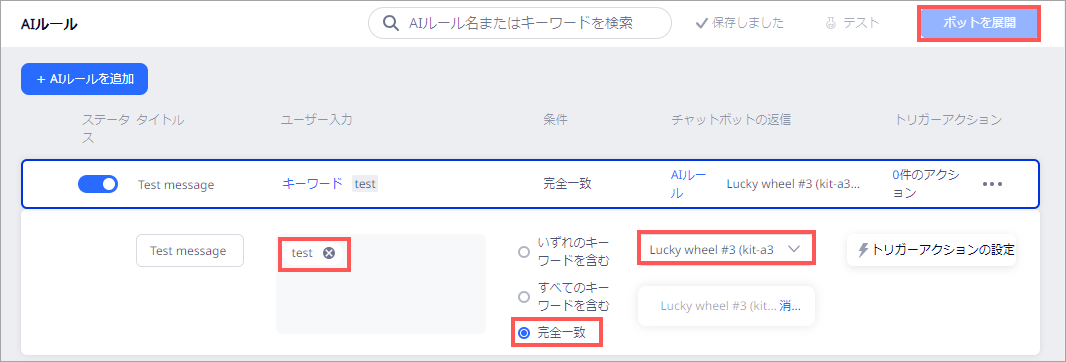The width and height of the screenshot is (1066, 362).
Task: Click the 0件のアクション link
Action: coord(926,184)
